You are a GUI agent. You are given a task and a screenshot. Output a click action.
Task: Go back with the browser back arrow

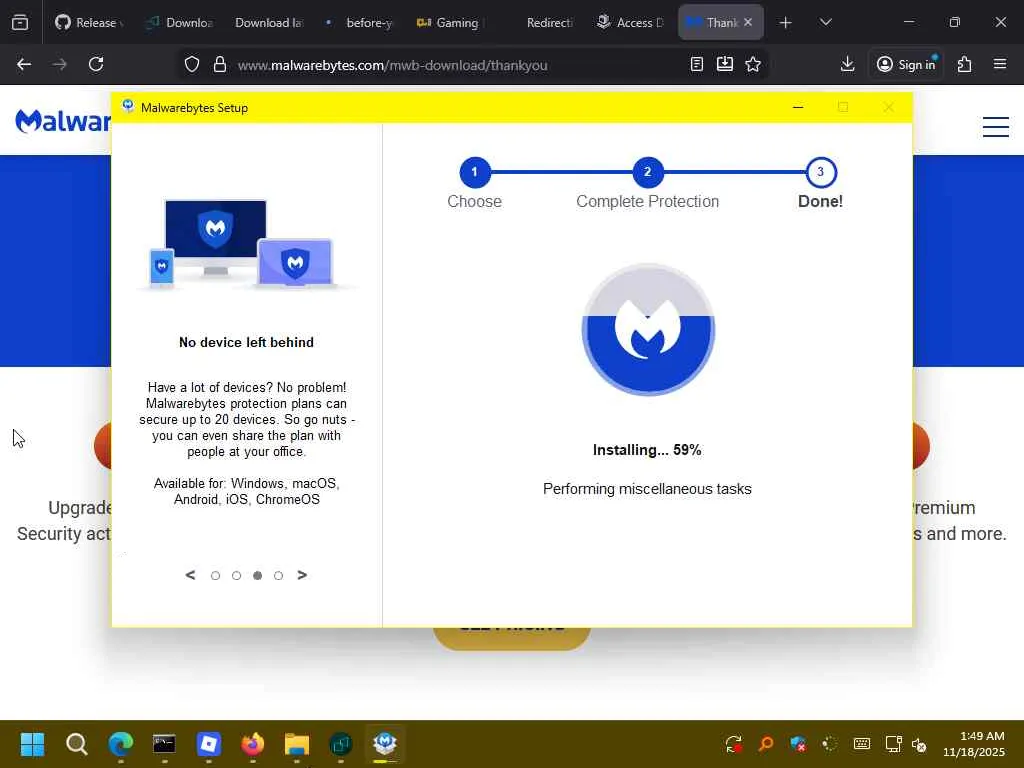point(24,64)
